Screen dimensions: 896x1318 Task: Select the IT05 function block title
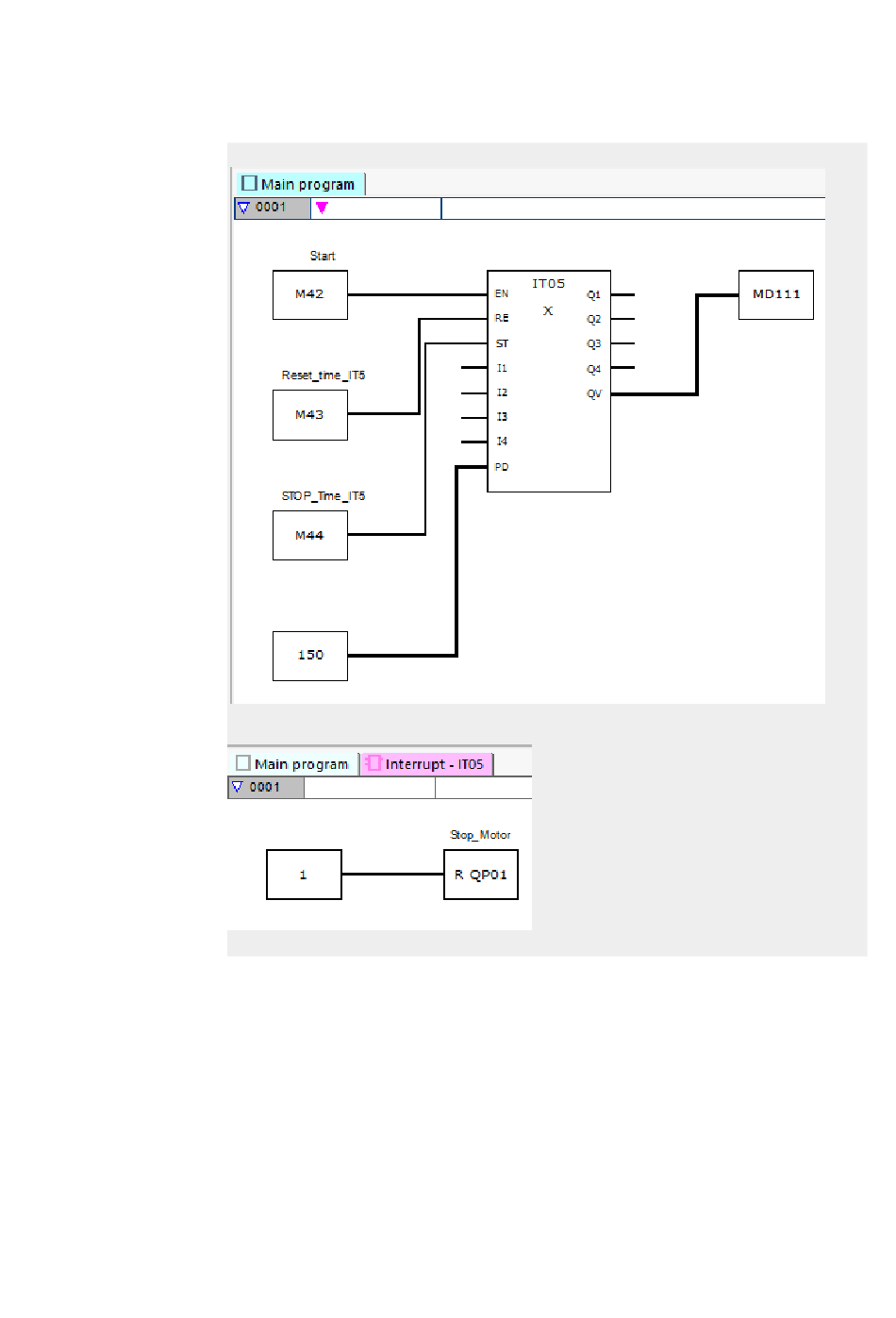click(x=548, y=284)
